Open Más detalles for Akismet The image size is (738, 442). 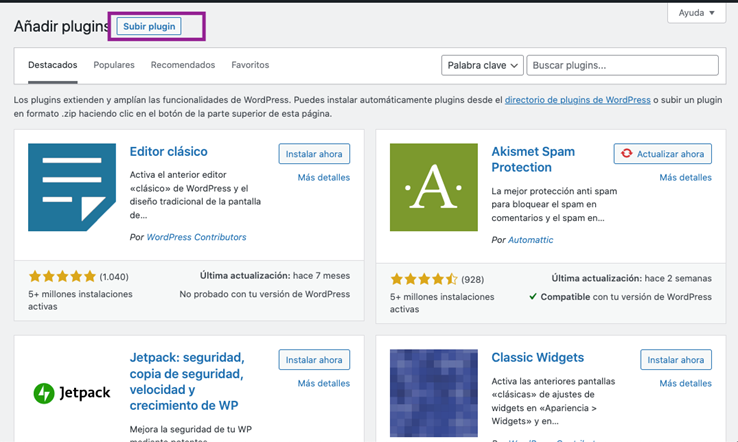pos(685,178)
